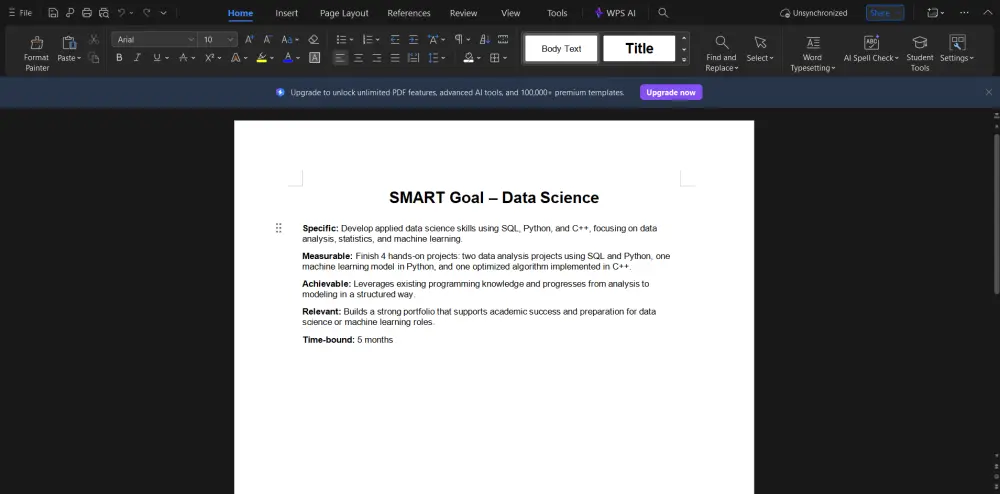
Task: Click the Upgrade now button
Action: [x=671, y=92]
